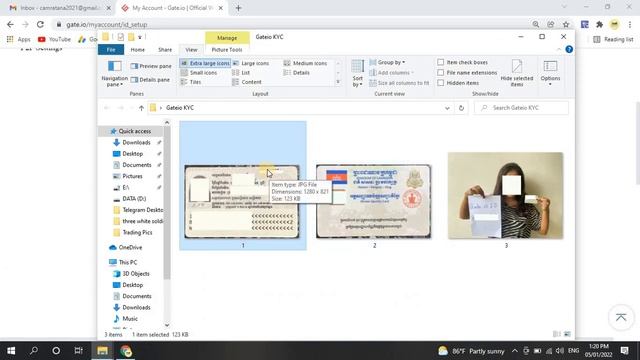Expand address bar history dropdown
Screen dimensions: 640x360
[447, 108]
